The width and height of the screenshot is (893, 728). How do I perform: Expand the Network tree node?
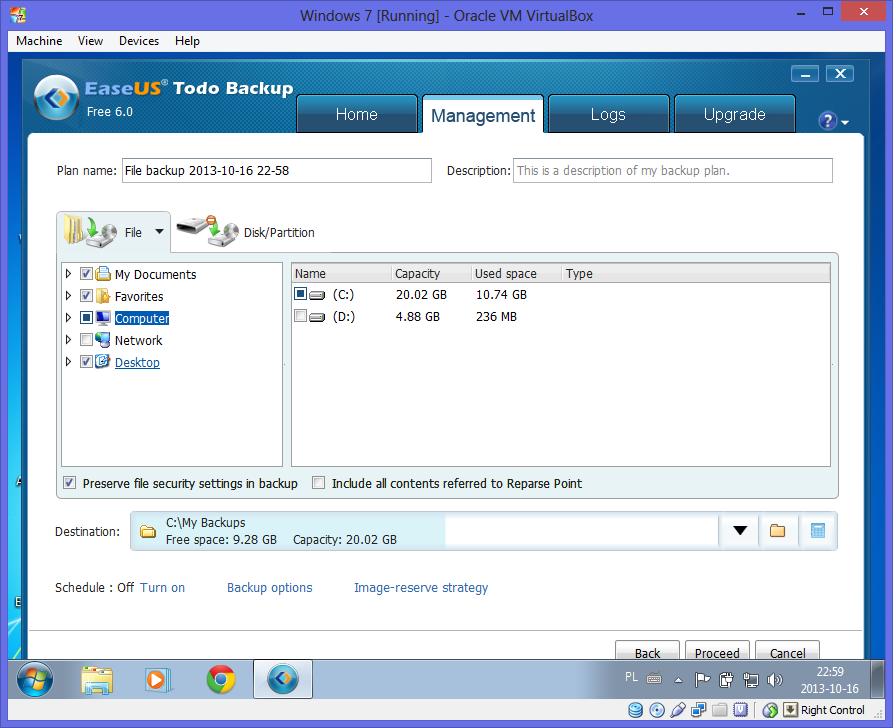coord(68,340)
